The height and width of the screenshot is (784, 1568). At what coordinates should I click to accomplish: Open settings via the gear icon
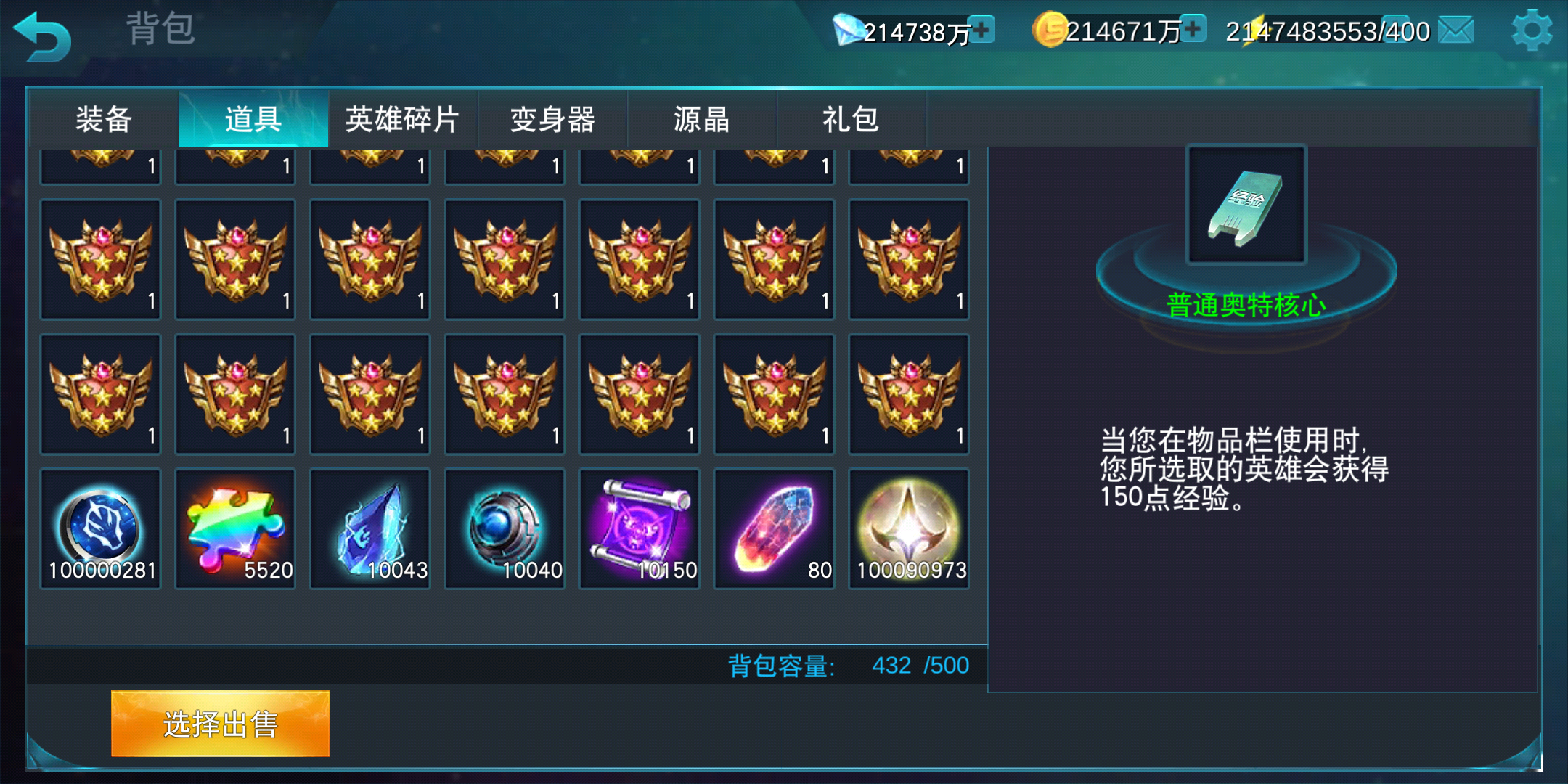point(1532,30)
